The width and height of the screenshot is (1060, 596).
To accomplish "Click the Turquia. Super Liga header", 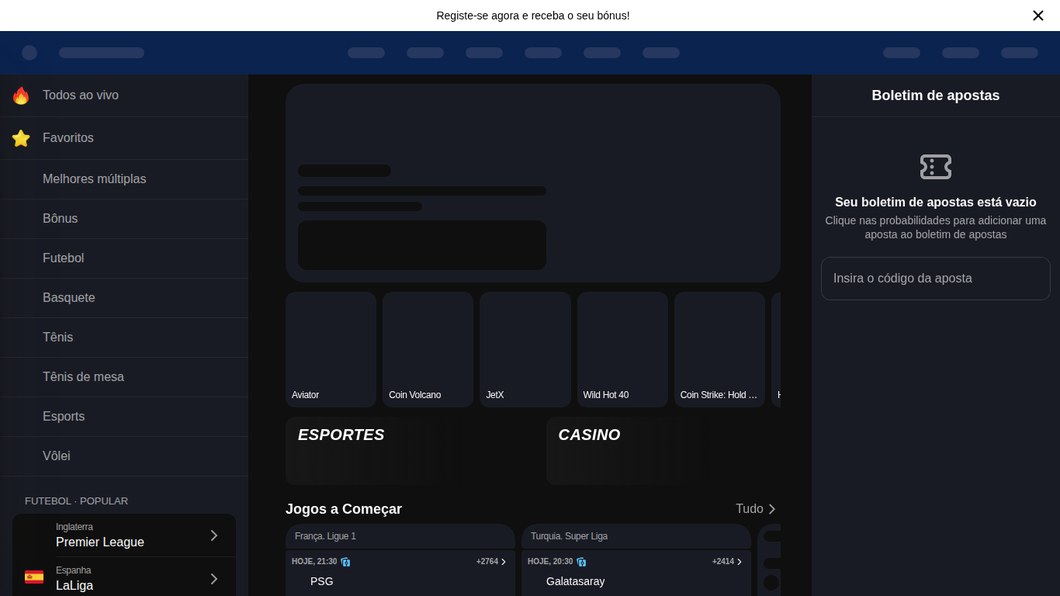I will pyautogui.click(x=635, y=536).
